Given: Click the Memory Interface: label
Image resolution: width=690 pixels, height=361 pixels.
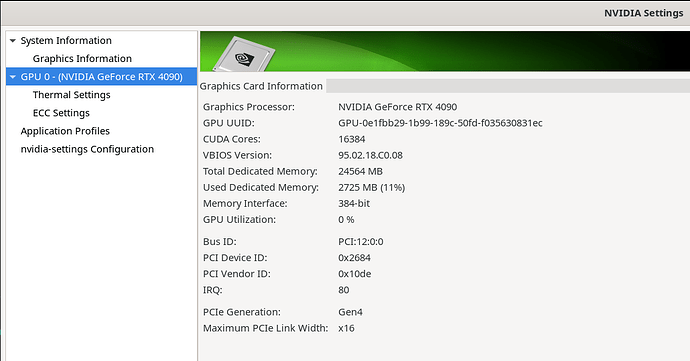Looking at the screenshot, I should pyautogui.click(x=245, y=203).
